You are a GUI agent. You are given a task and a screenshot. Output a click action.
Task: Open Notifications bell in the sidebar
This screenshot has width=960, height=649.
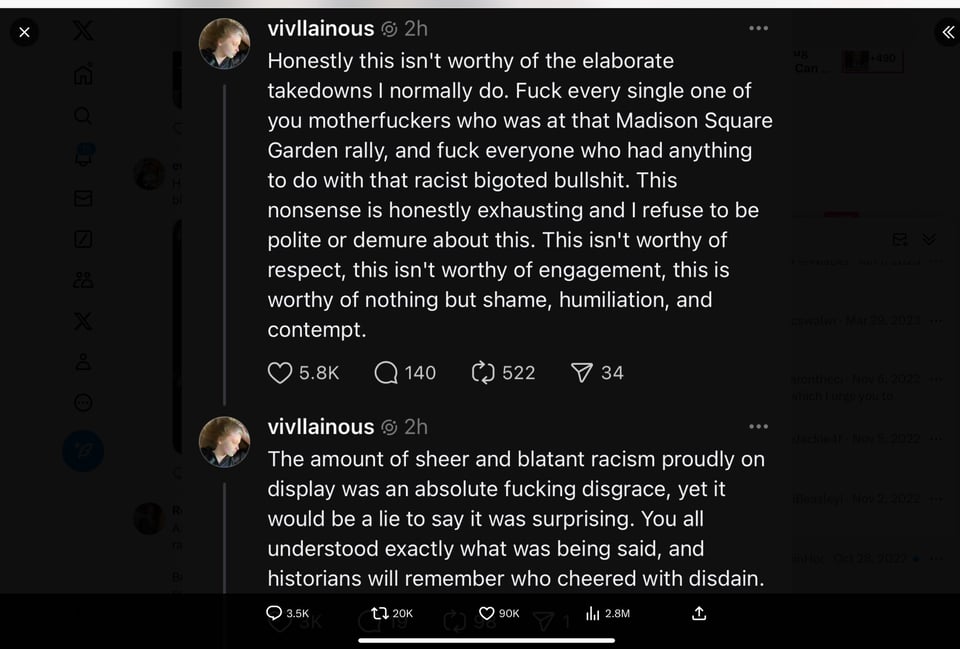[x=83, y=157]
